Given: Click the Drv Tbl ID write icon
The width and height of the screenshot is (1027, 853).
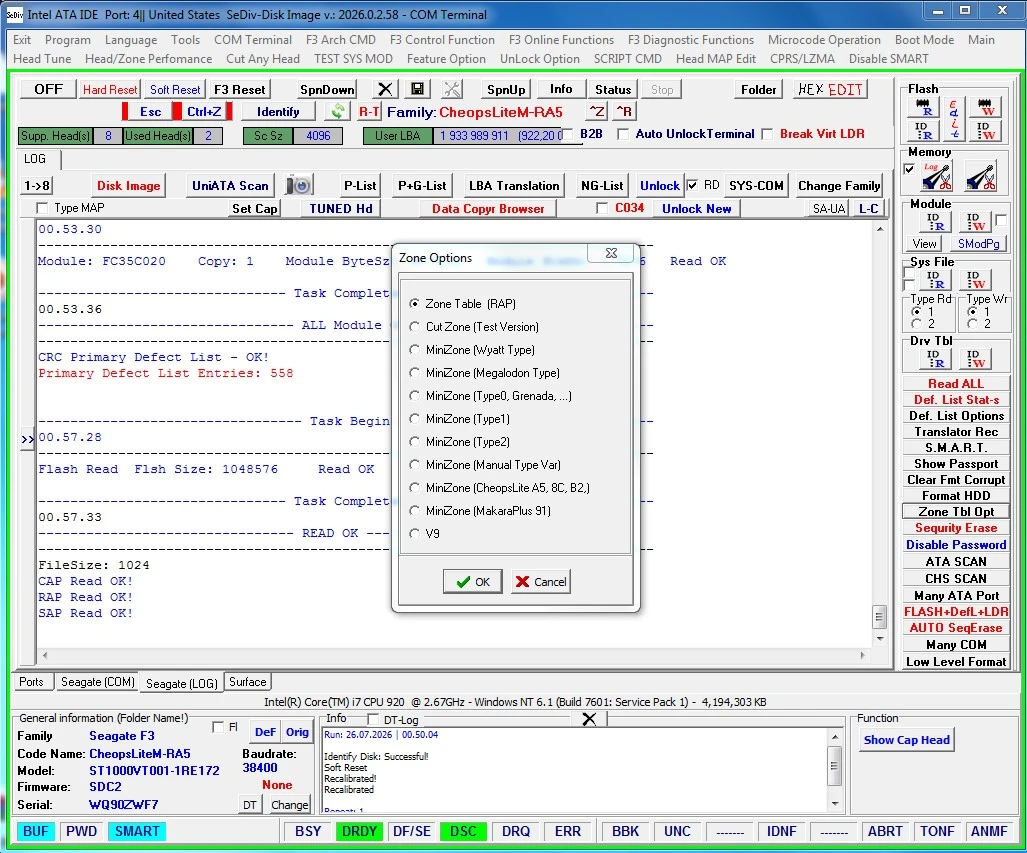Looking at the screenshot, I should click(975, 358).
